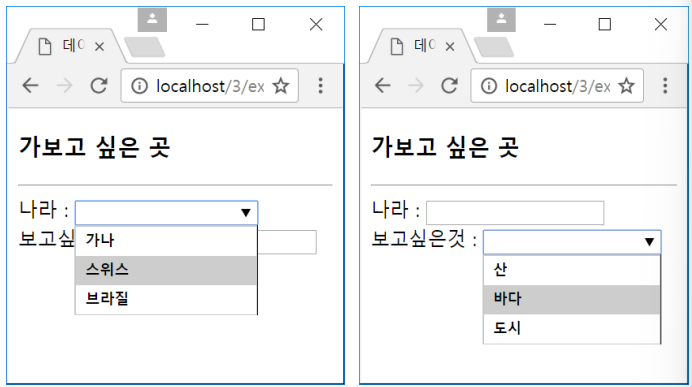The width and height of the screenshot is (692, 387).
Task: Maximize the right browser window
Action: pyautogui.click(x=605, y=24)
